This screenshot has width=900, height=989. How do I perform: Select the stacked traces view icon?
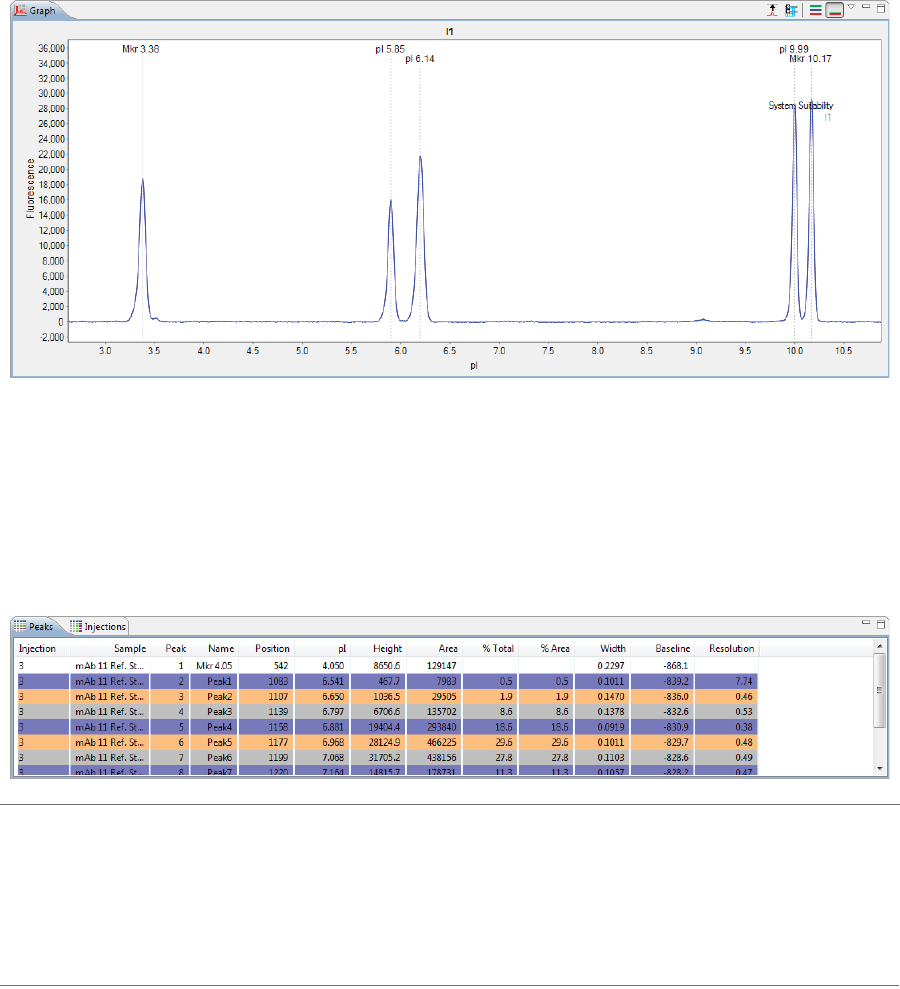pos(815,10)
